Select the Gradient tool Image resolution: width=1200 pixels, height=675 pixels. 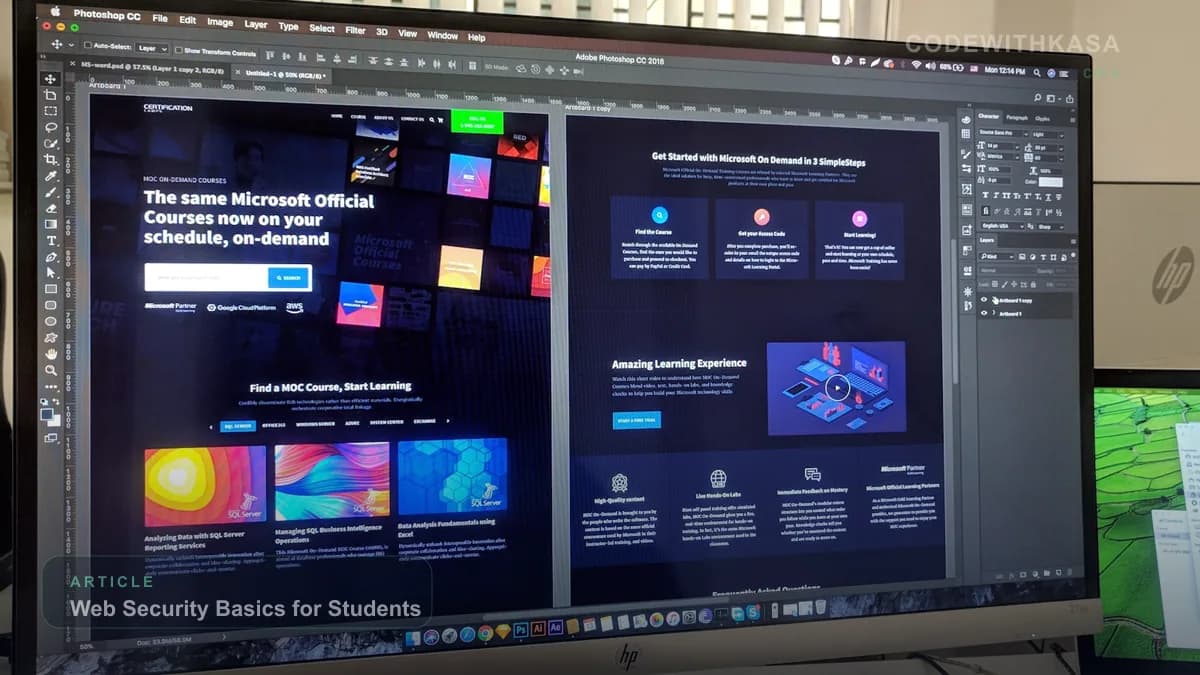pos(51,224)
